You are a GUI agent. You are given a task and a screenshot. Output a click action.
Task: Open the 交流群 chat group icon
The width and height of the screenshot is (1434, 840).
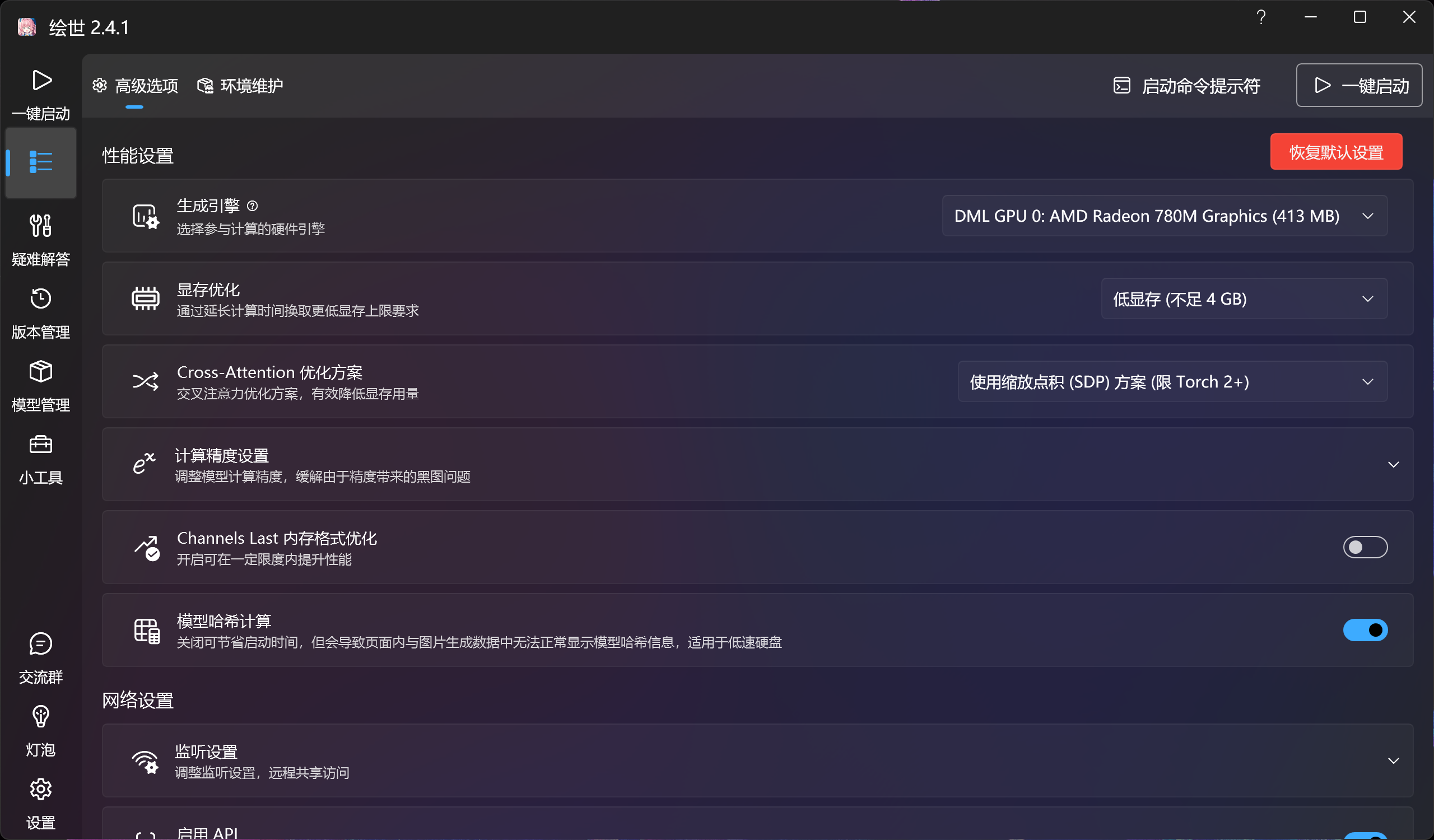[x=40, y=644]
